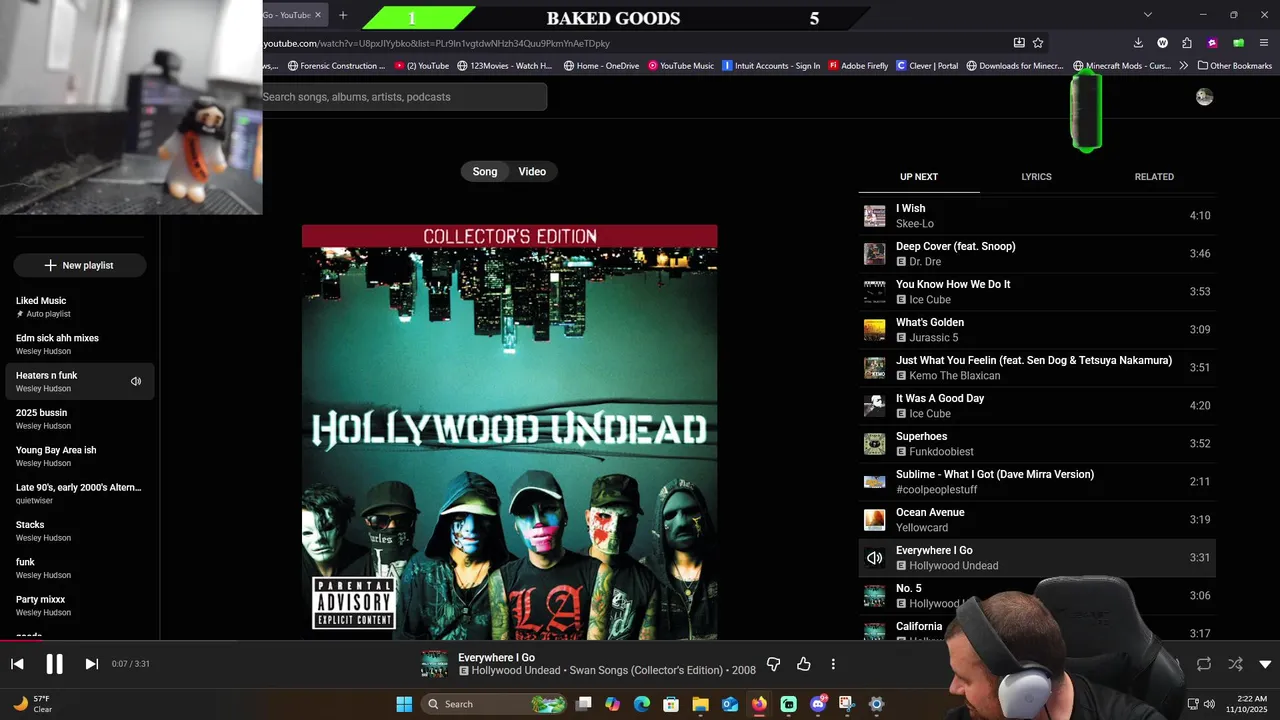Screen dimensions: 1280x720
Task: Click the player bar album thumbnail
Action: [434, 664]
